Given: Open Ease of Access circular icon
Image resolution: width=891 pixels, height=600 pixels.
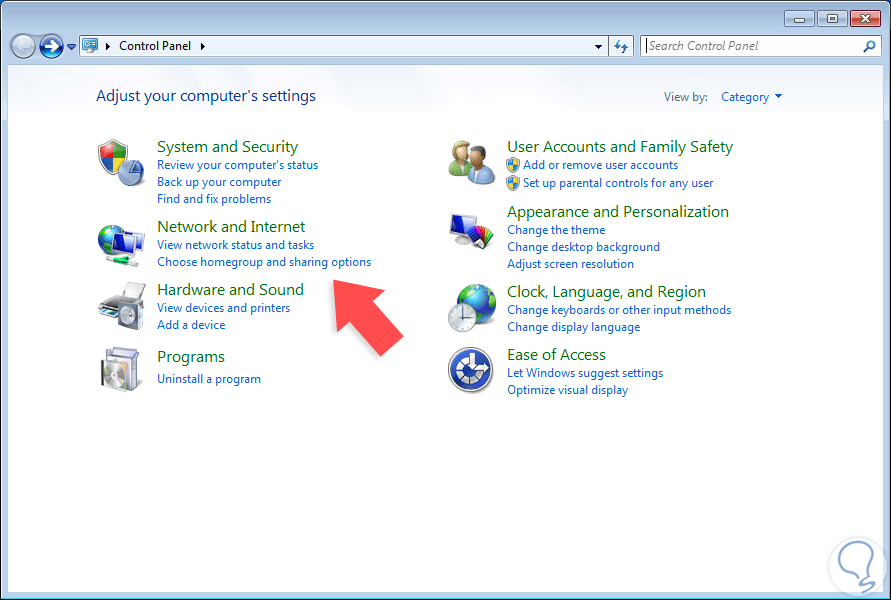Looking at the screenshot, I should coord(471,370).
